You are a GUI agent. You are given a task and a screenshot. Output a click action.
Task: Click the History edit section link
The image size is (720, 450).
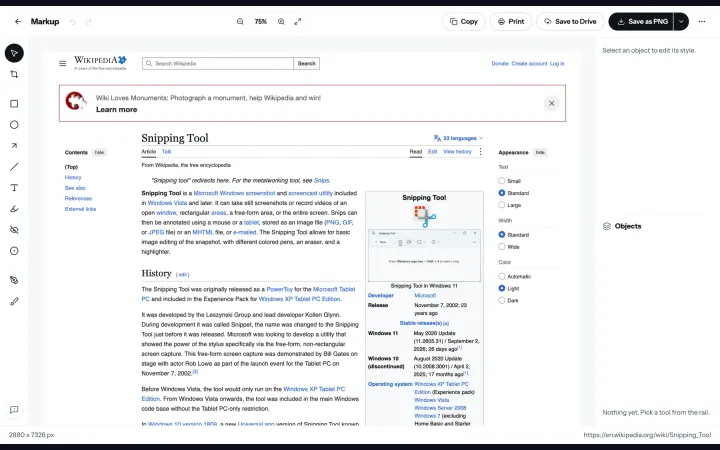[x=182, y=275]
